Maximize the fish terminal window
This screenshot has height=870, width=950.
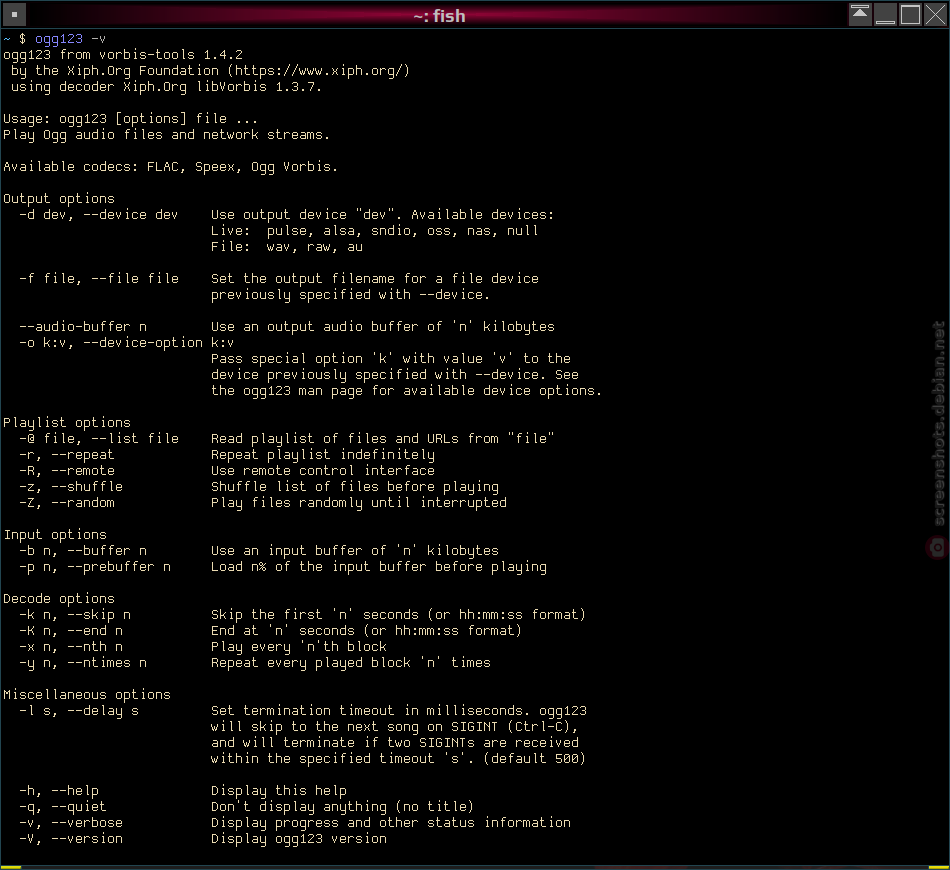pos(910,15)
